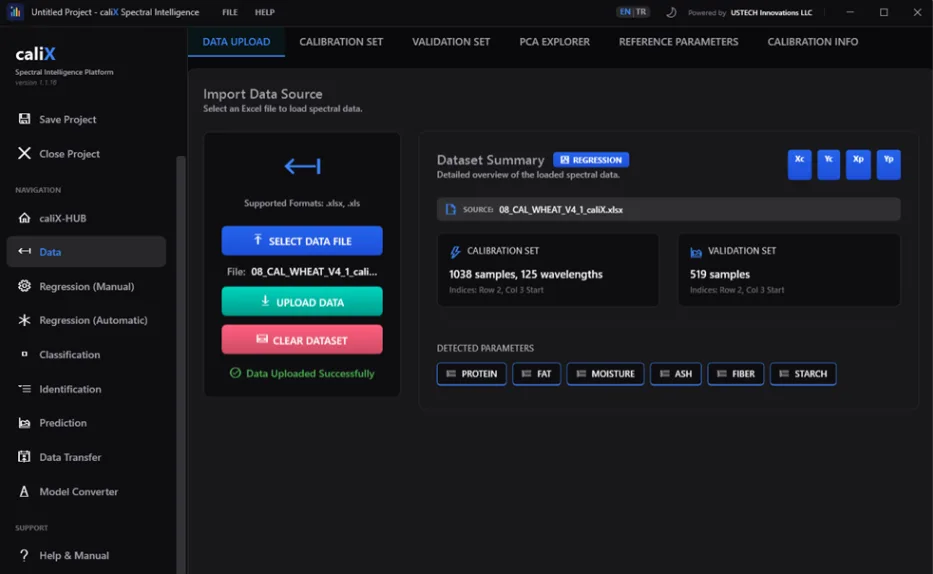Click the source file path field
The width and height of the screenshot is (933, 574).
click(x=668, y=209)
